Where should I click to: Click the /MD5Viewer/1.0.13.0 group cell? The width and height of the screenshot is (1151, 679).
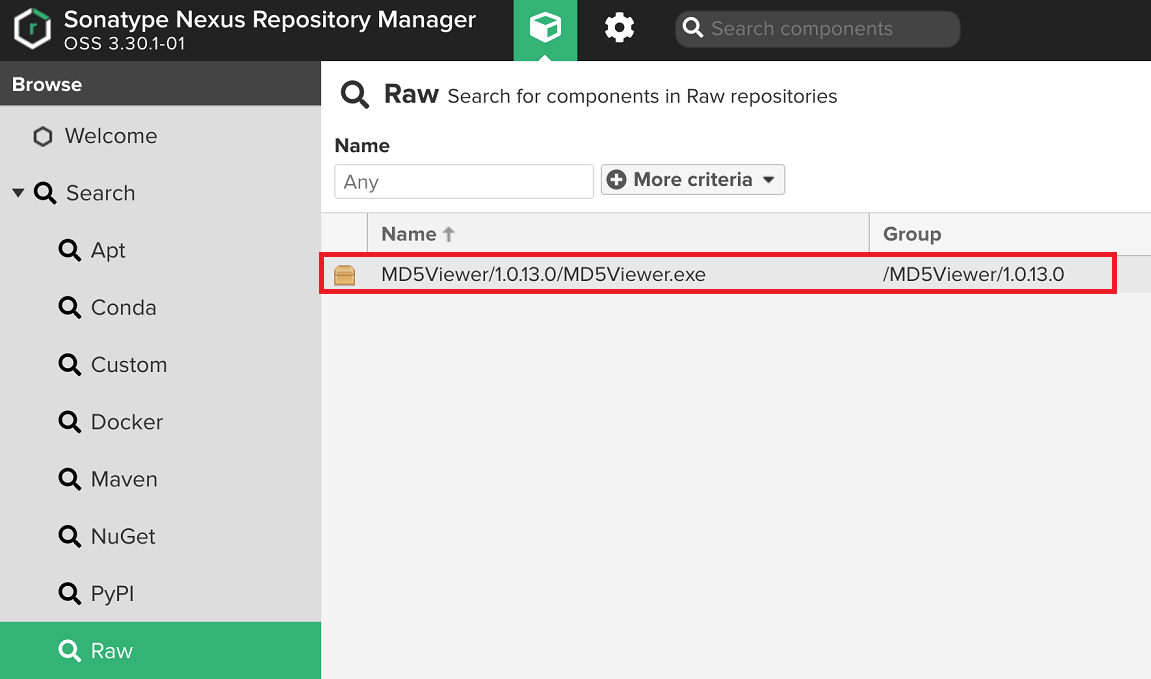click(x=973, y=274)
